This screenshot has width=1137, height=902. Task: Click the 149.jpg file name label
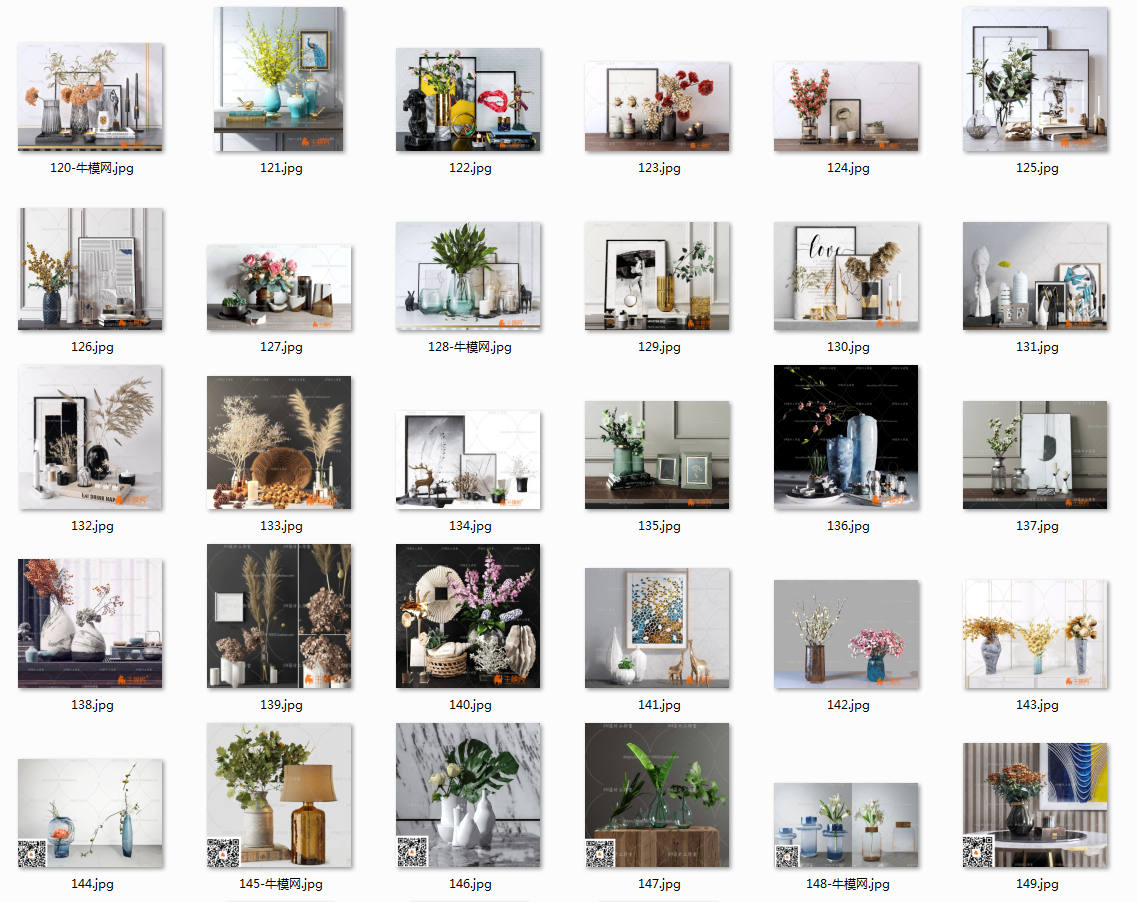click(x=1036, y=884)
